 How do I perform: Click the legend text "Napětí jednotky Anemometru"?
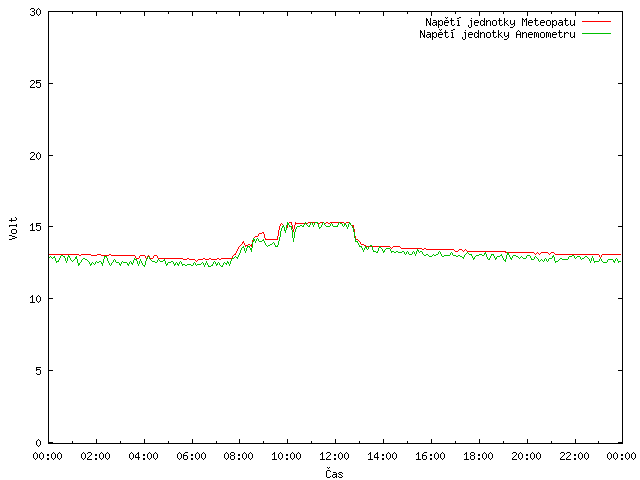click(x=497, y=34)
